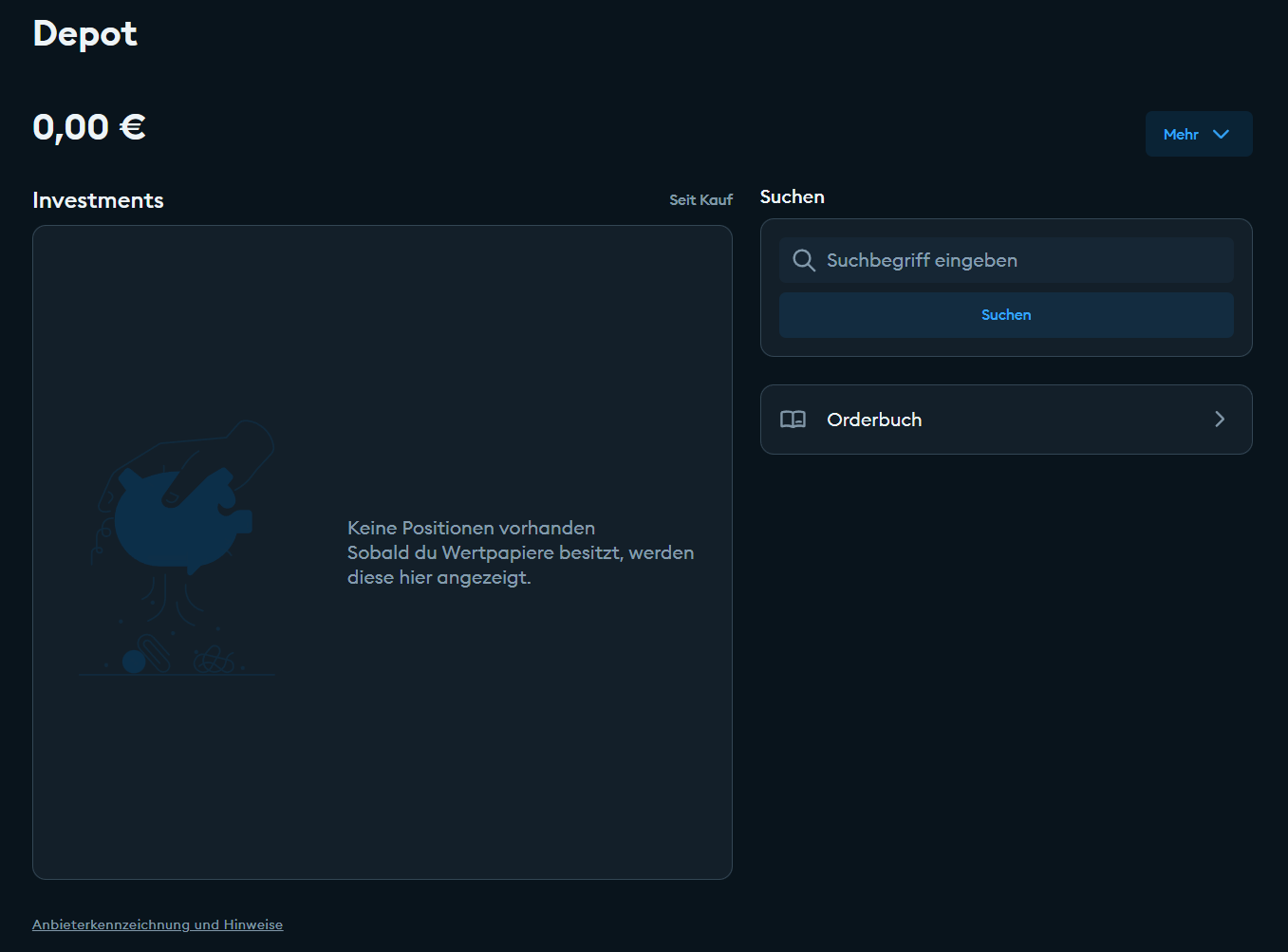The width and height of the screenshot is (1288, 952).
Task: Expand Orderbuch using the right chevron
Action: click(x=1220, y=420)
